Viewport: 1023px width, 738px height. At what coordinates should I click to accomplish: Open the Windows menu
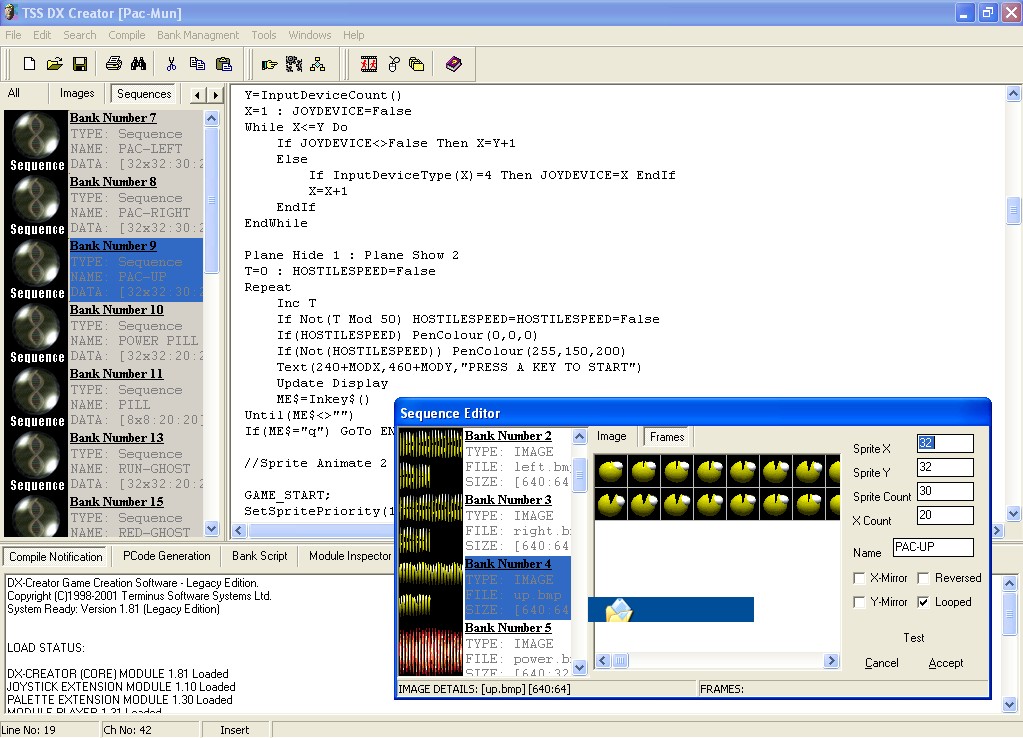[x=310, y=35]
